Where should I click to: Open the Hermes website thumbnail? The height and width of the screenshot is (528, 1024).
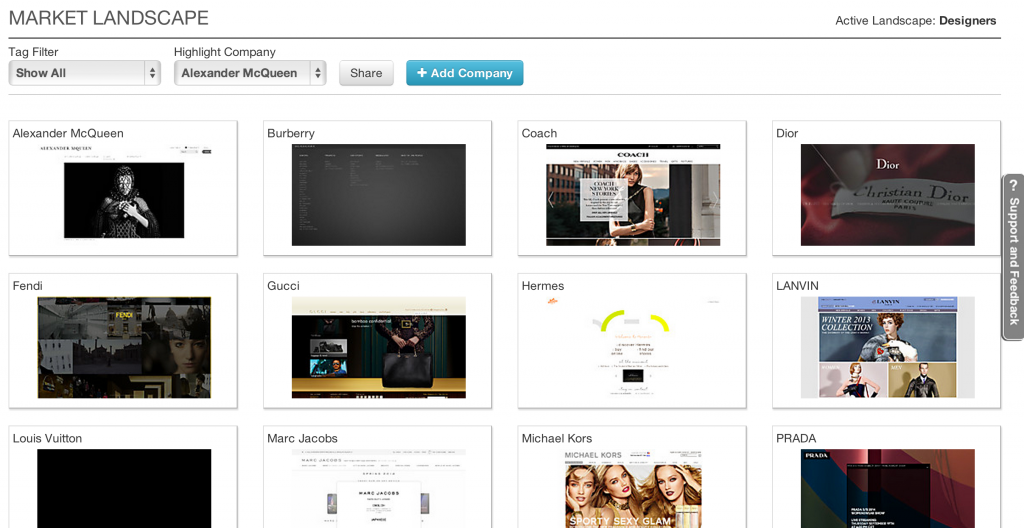[x=633, y=348]
